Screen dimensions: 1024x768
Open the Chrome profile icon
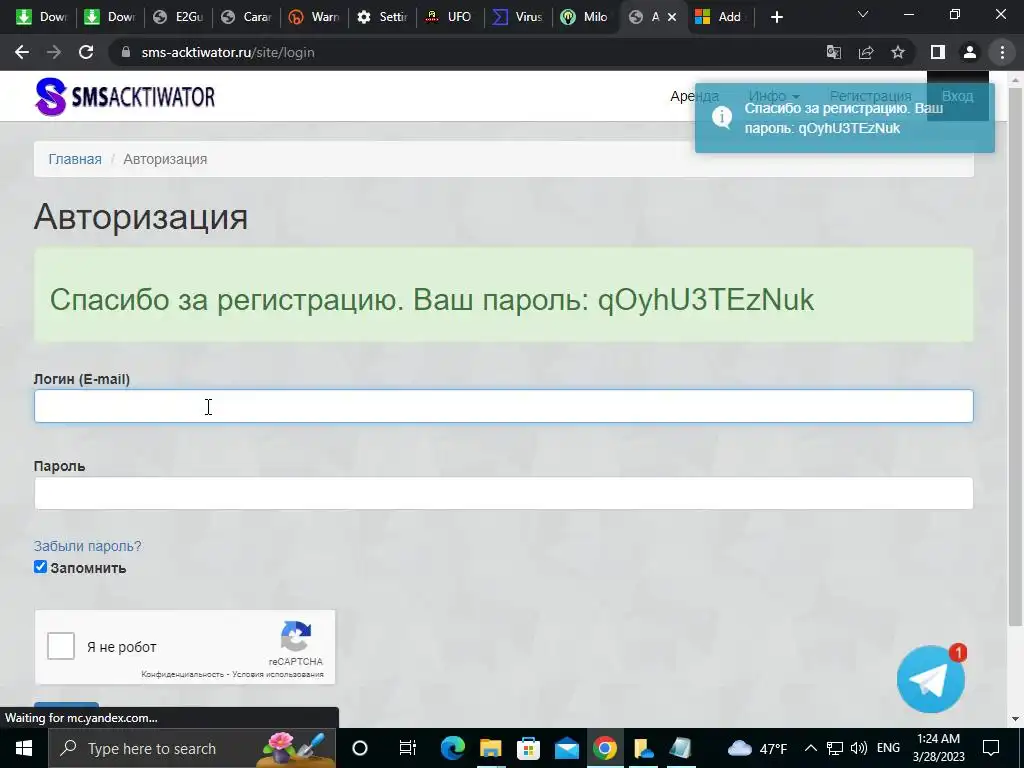click(970, 52)
